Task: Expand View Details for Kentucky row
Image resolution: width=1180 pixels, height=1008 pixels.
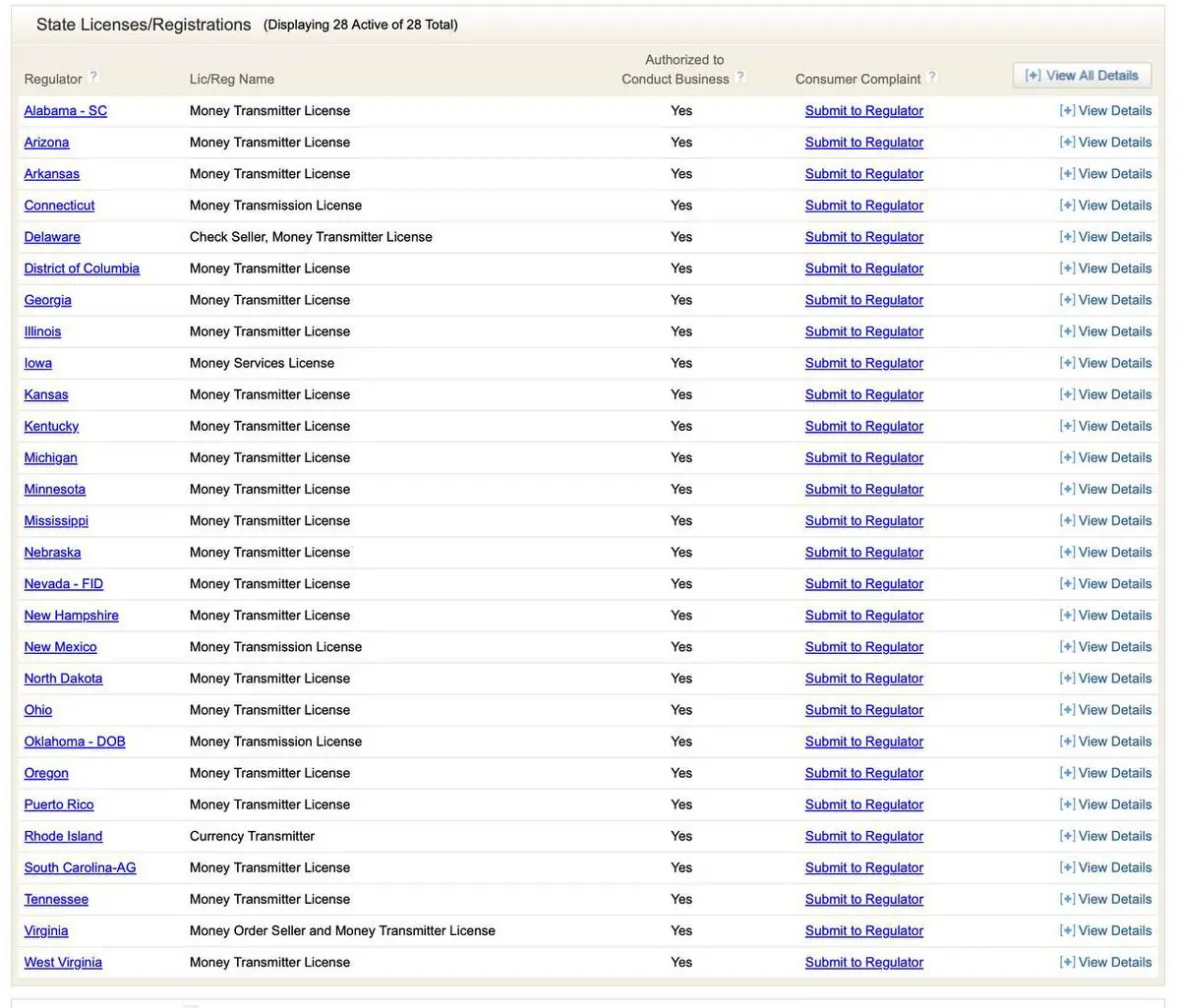Action: tap(1105, 426)
